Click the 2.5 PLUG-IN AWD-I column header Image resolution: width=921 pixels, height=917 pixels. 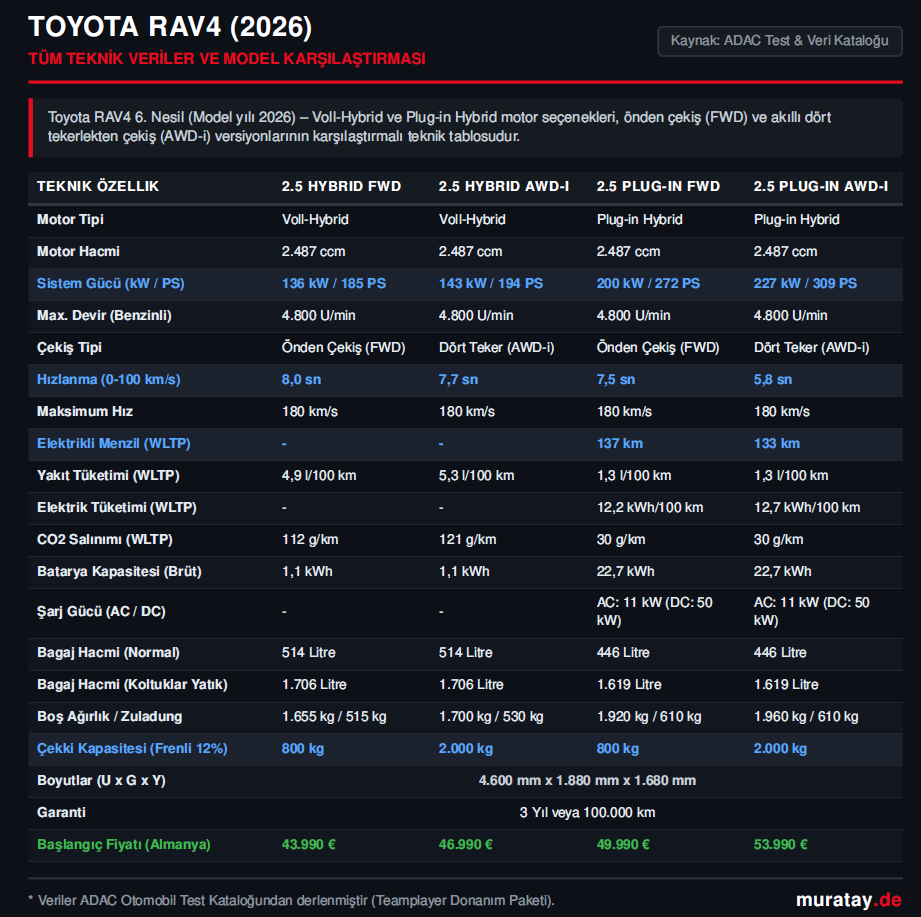click(821, 186)
